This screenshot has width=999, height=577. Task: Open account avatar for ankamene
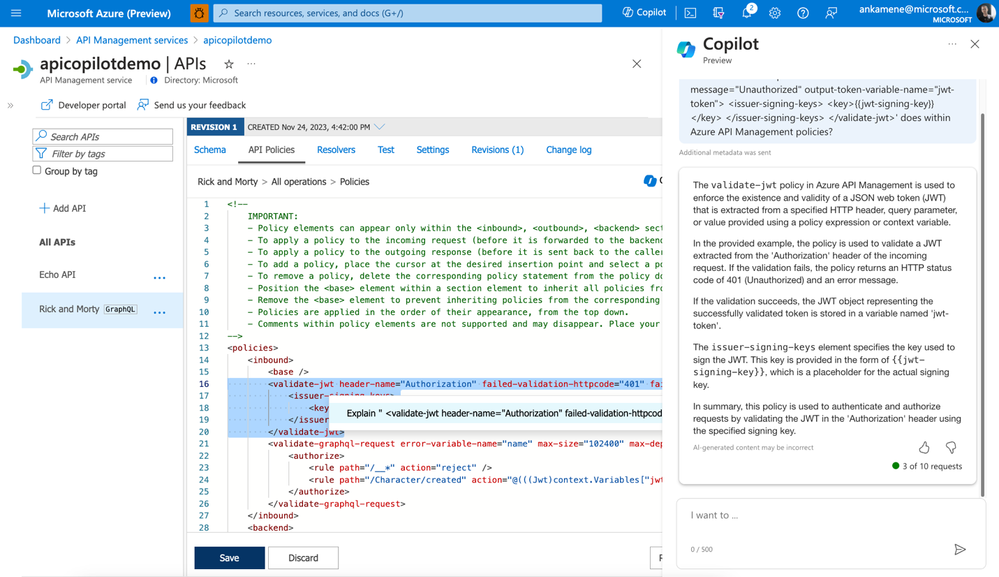pyautogui.click(x=986, y=13)
